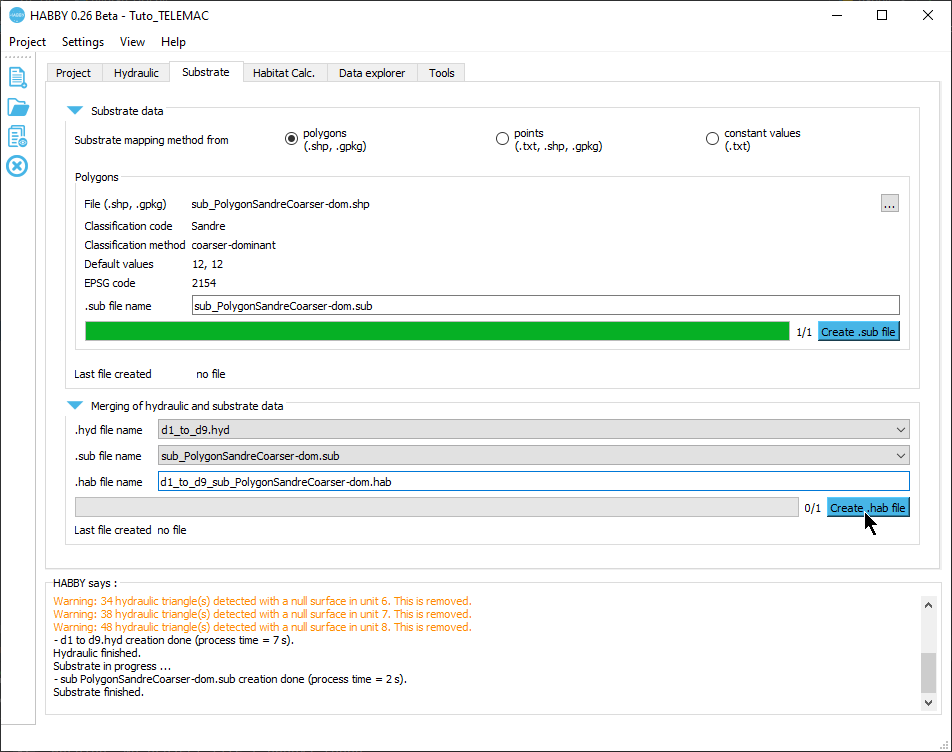This screenshot has width=952, height=752.
Task: Select points substrate mapping method
Action: click(x=502, y=139)
